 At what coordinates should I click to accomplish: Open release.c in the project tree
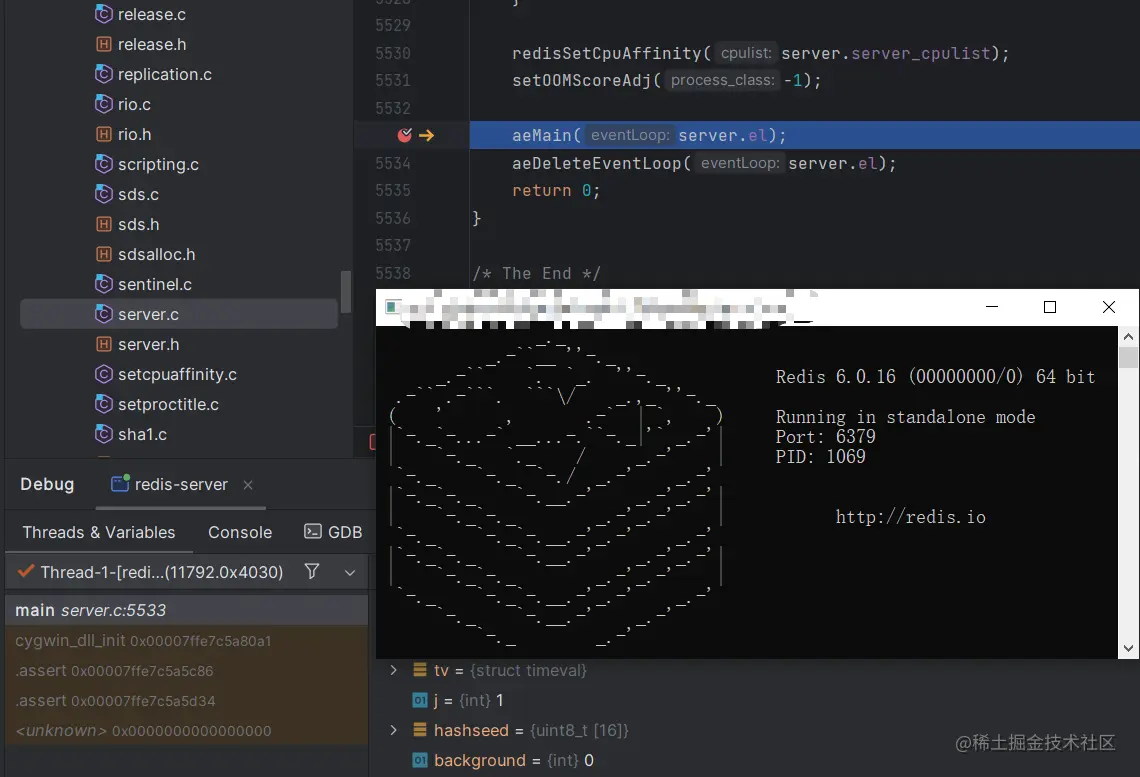click(x=152, y=14)
